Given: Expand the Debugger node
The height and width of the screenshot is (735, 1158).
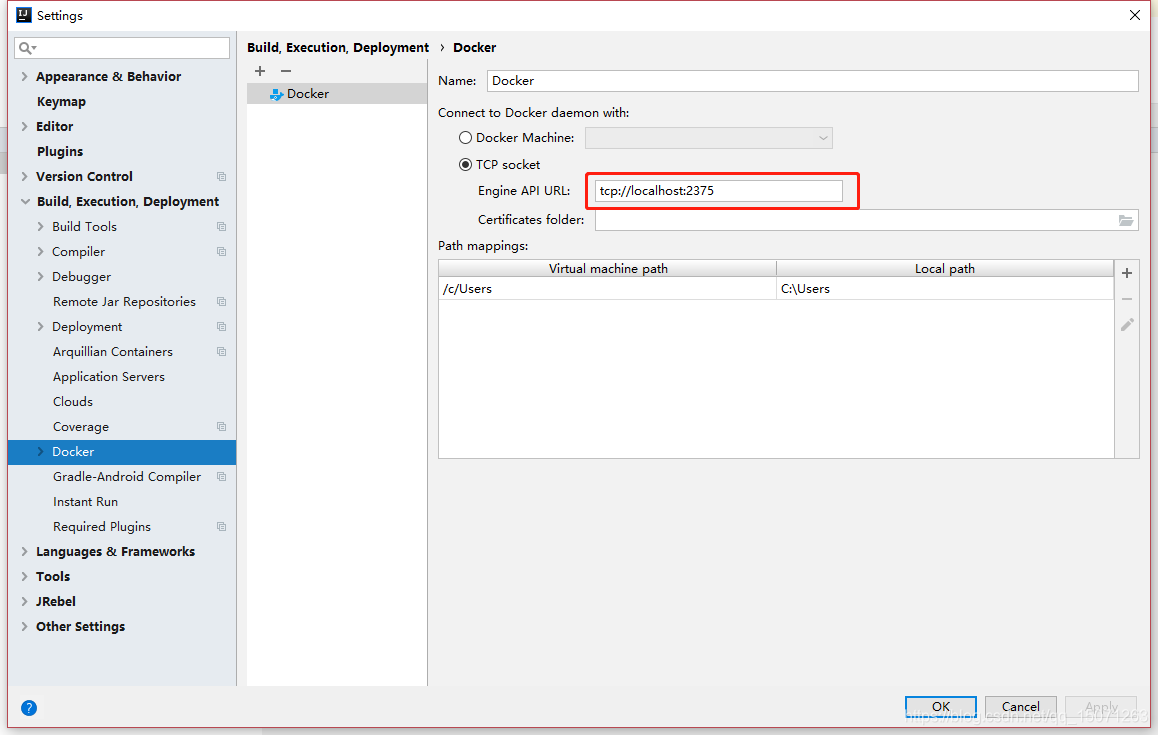Looking at the screenshot, I should [x=41, y=277].
